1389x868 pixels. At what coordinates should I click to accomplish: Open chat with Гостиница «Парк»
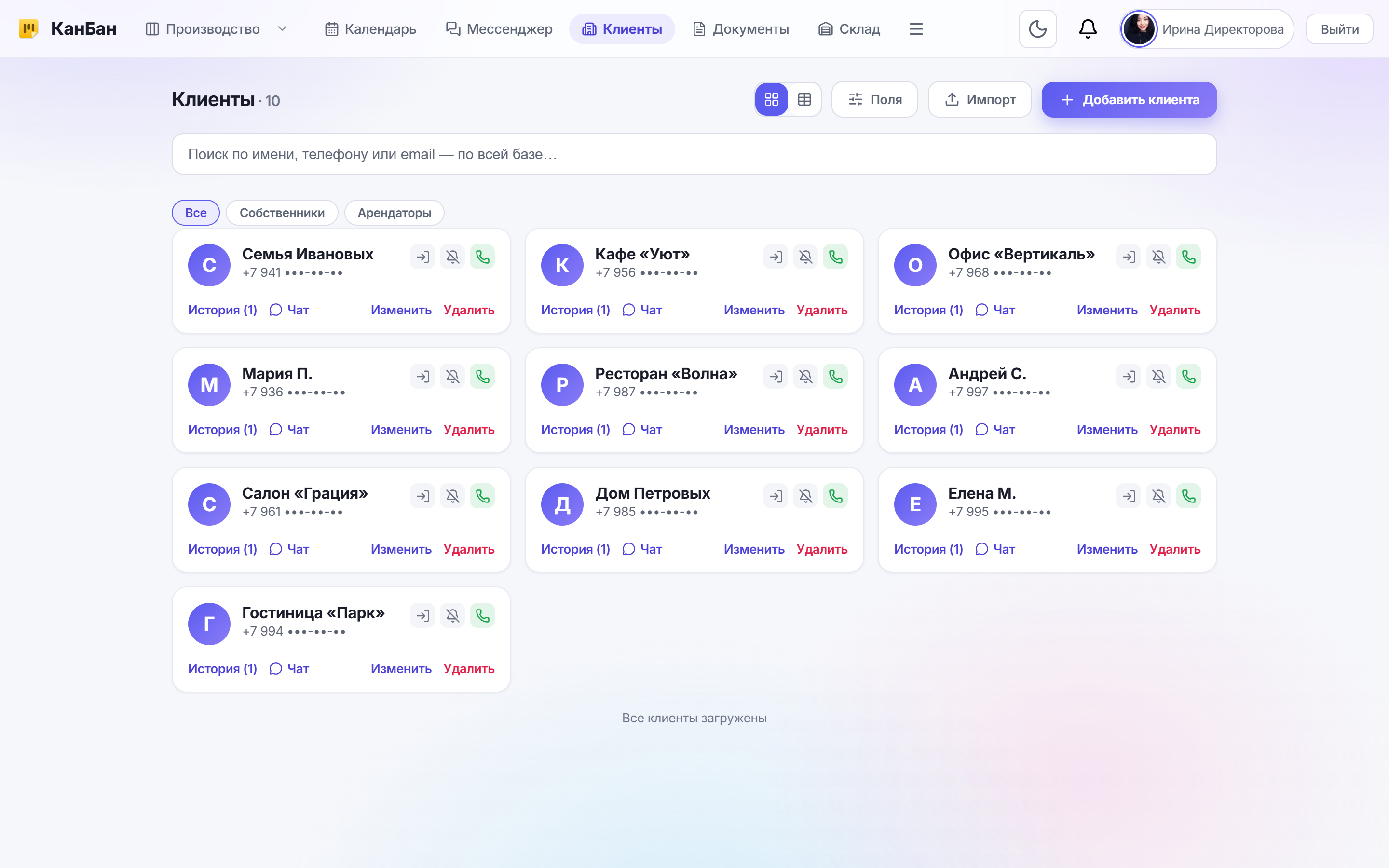tap(289, 669)
